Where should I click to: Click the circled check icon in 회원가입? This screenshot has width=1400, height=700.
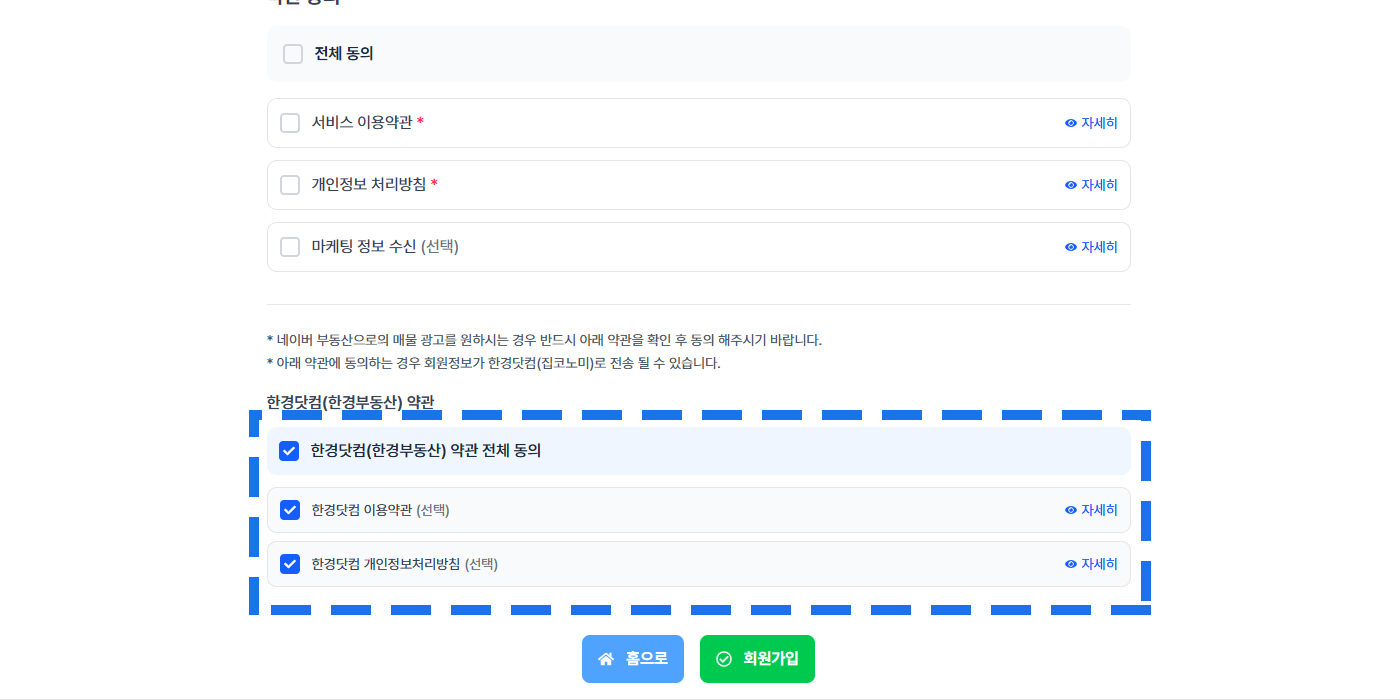(x=724, y=659)
